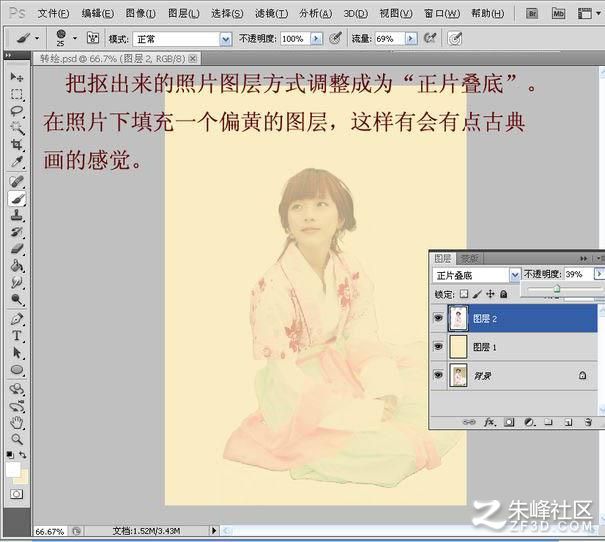Select the Quick Selection tool

(17, 128)
